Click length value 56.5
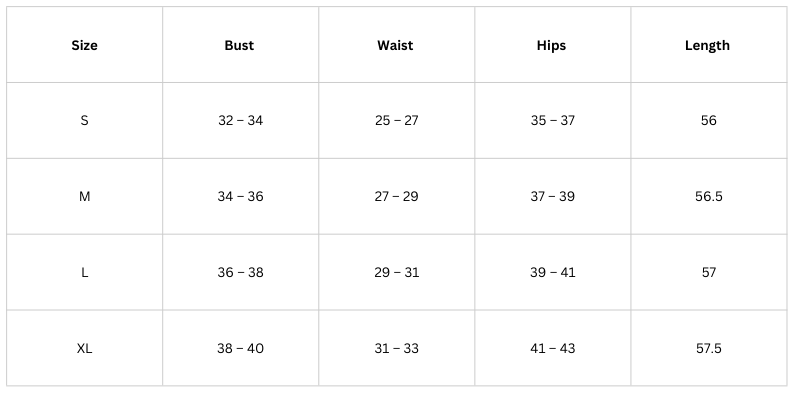This screenshot has height=400, width=800. [708, 196]
